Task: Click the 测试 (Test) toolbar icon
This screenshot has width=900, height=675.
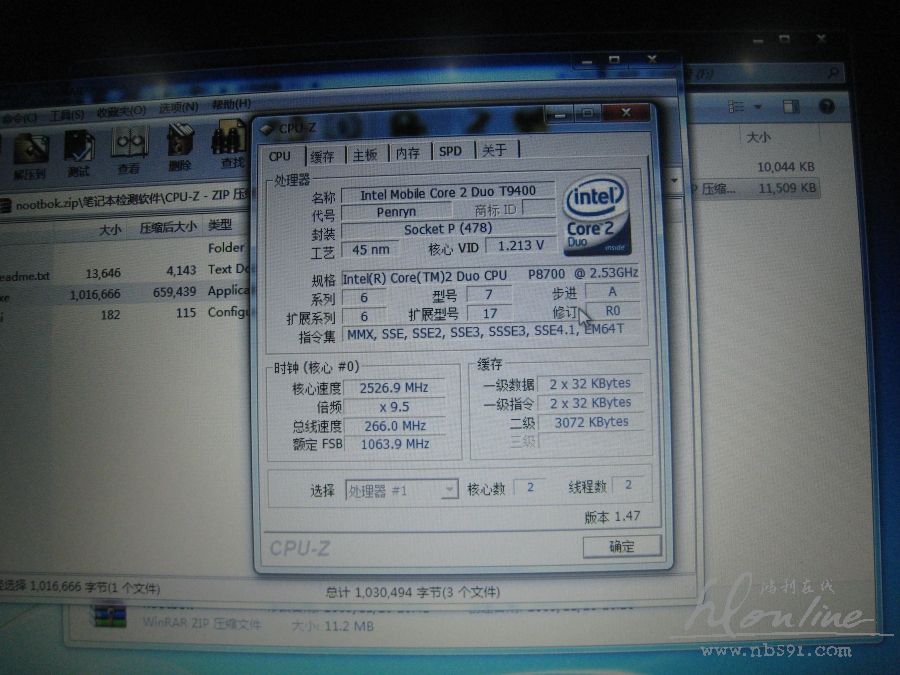Action: tap(79, 152)
